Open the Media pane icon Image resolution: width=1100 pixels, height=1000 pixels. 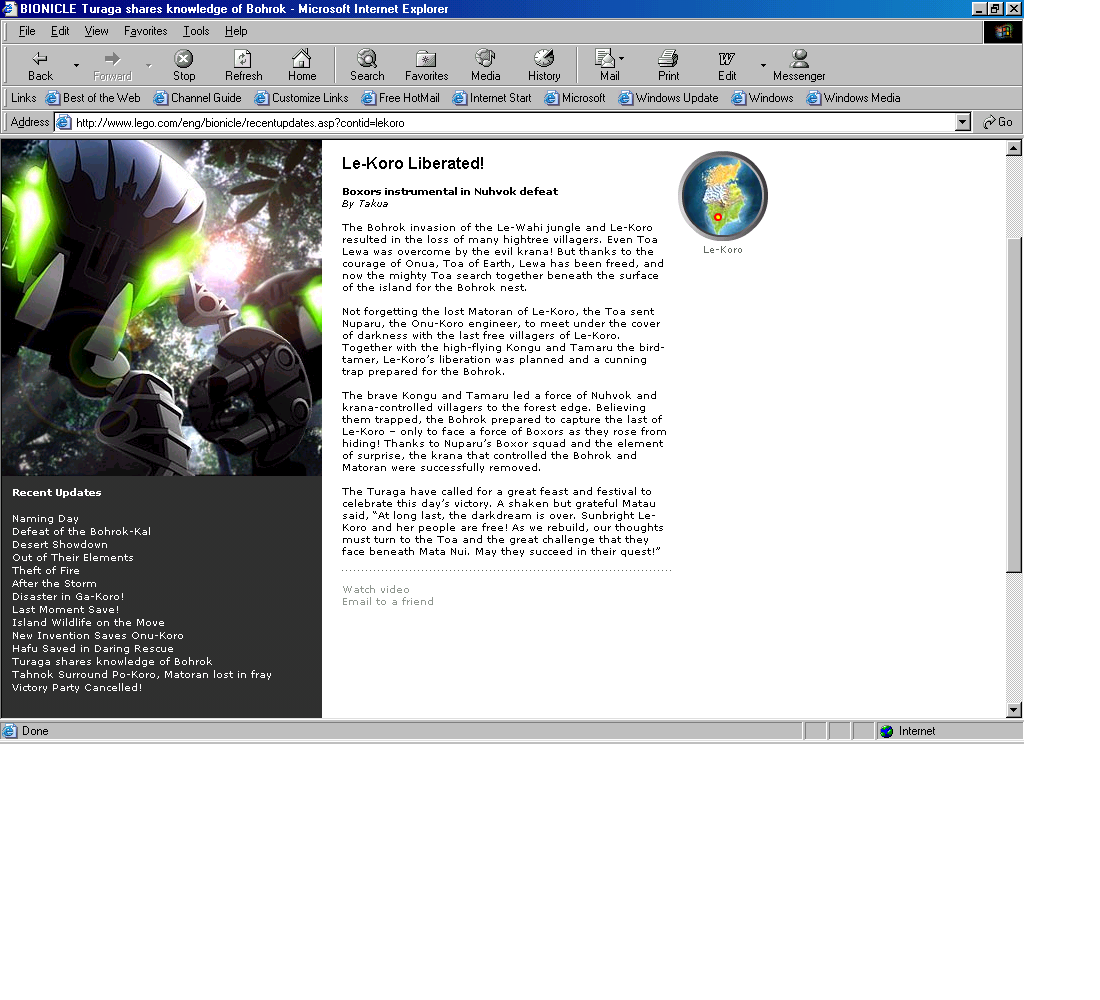coord(485,66)
